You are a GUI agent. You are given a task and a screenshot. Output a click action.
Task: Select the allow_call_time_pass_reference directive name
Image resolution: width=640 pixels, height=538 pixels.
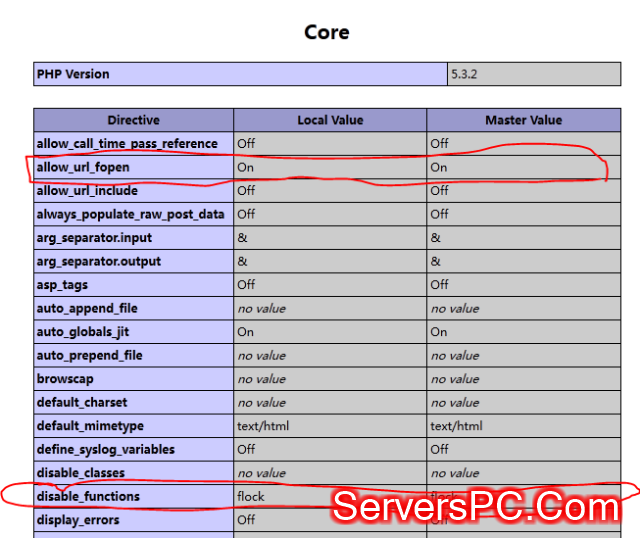point(126,143)
